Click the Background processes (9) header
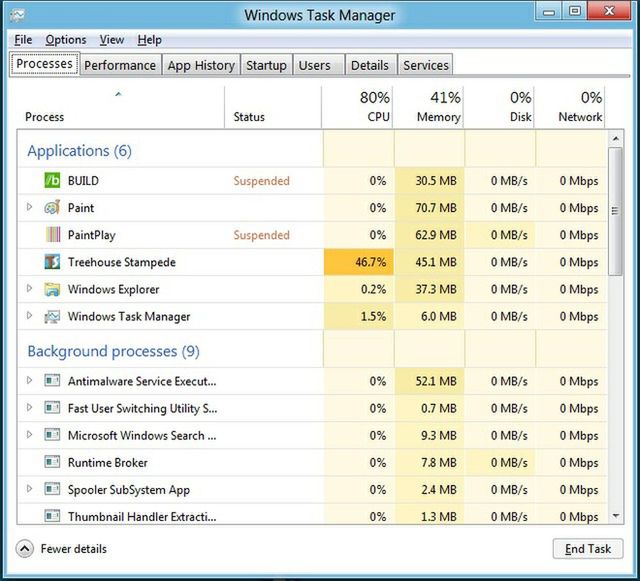Viewport: 640px width, 581px height. 113,351
